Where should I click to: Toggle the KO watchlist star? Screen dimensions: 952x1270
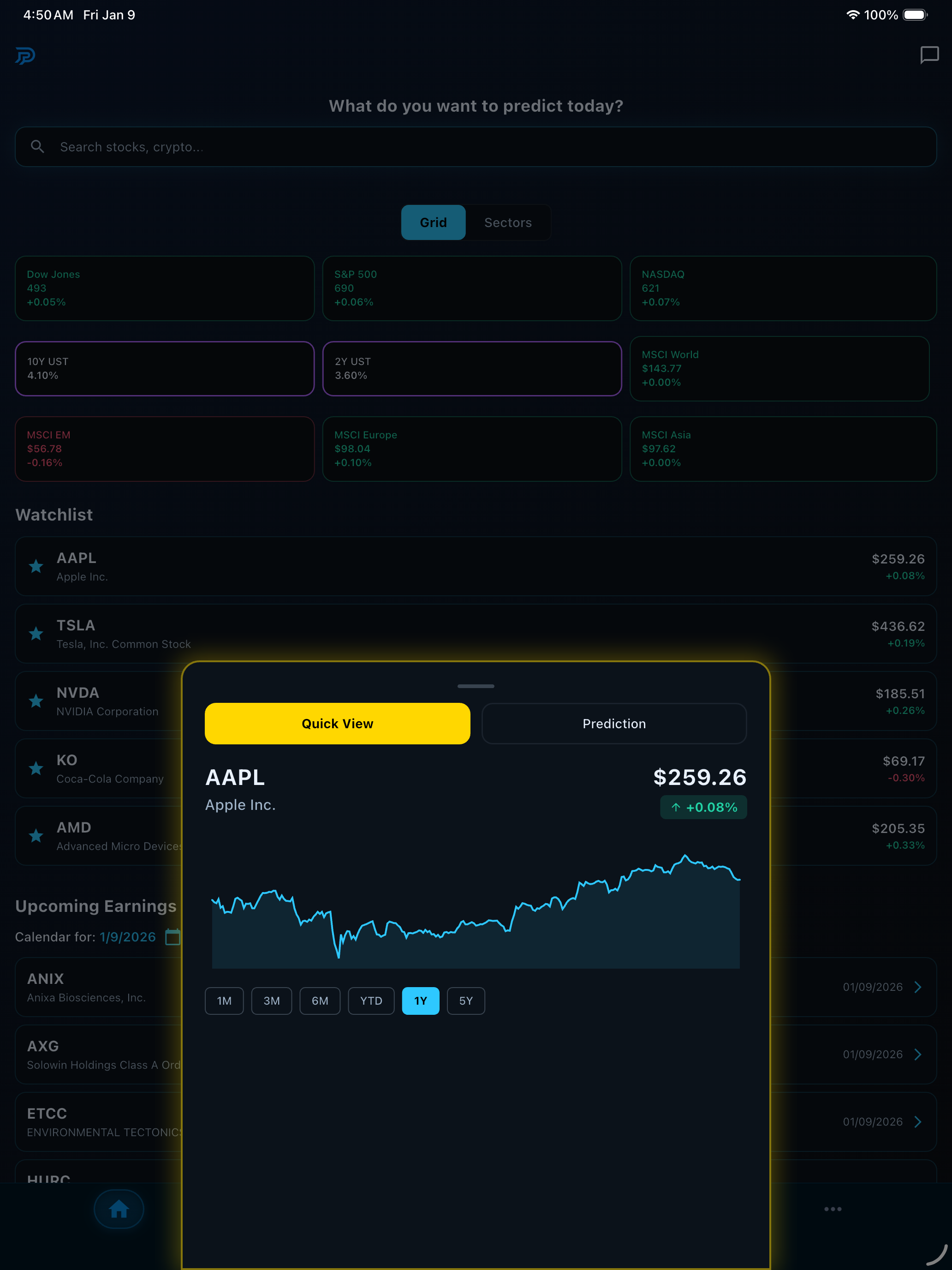pyautogui.click(x=36, y=768)
